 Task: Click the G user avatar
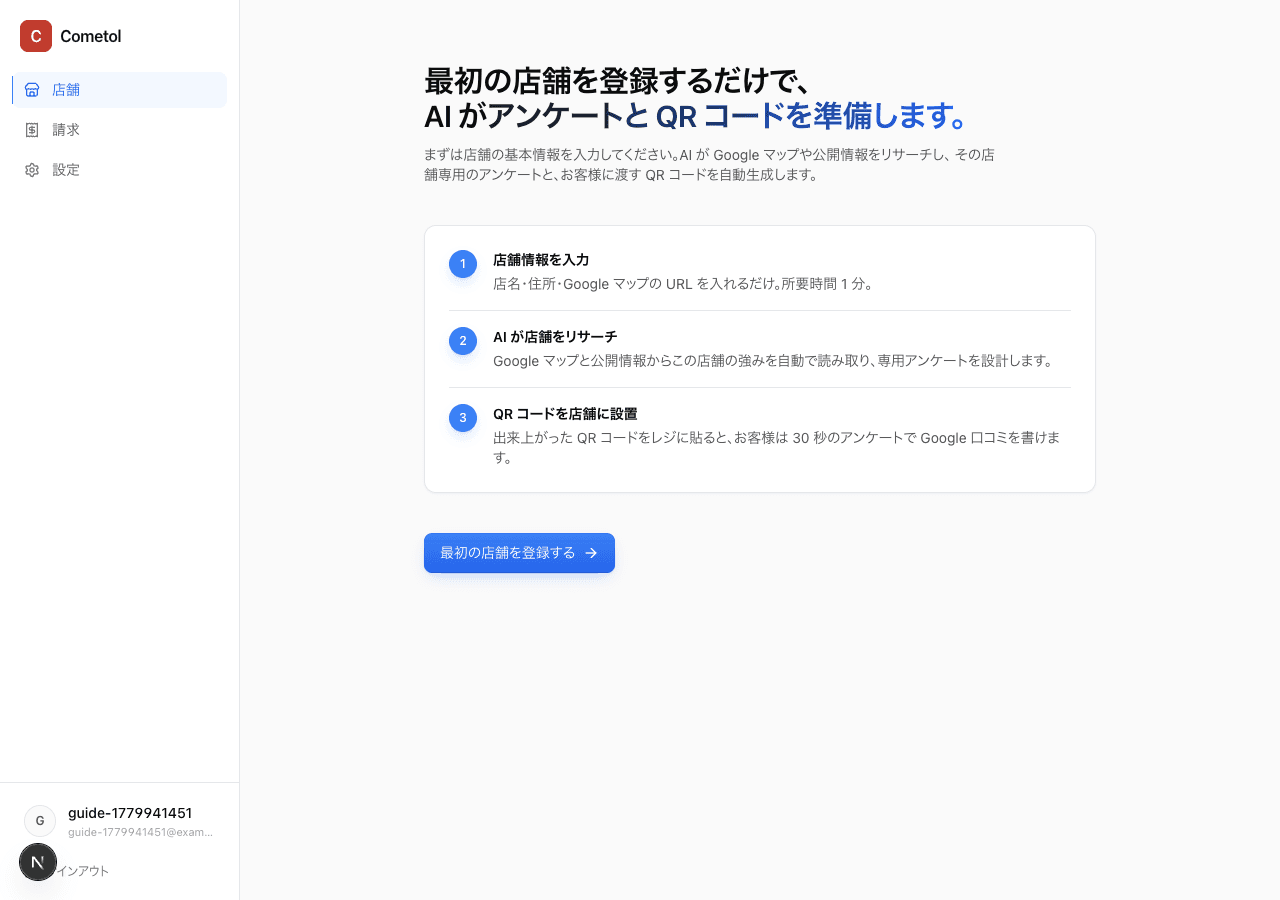pyautogui.click(x=40, y=821)
